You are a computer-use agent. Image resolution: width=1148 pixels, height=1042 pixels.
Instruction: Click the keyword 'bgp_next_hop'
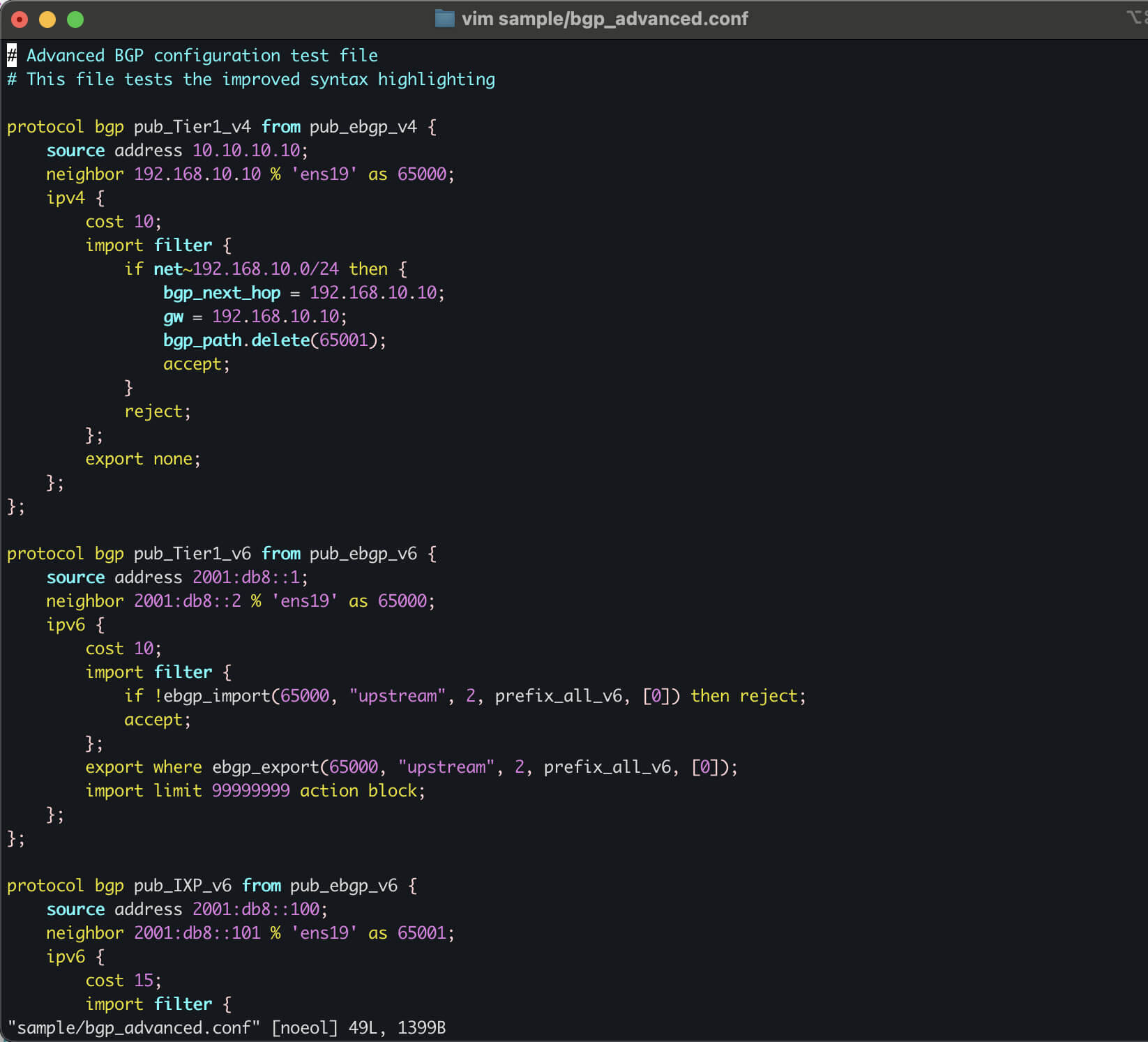(x=222, y=293)
